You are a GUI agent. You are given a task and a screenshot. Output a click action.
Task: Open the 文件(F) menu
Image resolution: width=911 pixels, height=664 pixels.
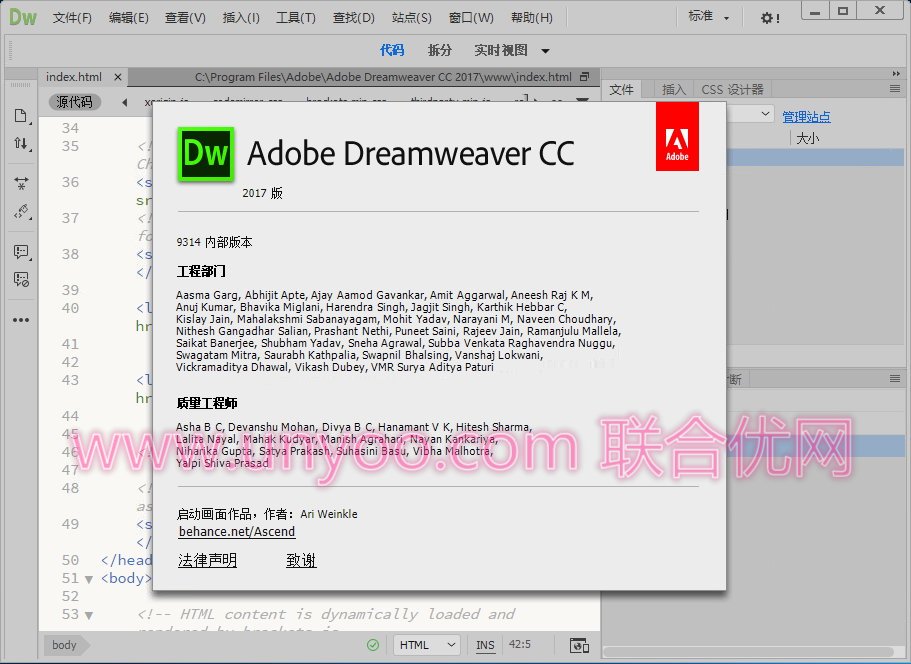[72, 18]
